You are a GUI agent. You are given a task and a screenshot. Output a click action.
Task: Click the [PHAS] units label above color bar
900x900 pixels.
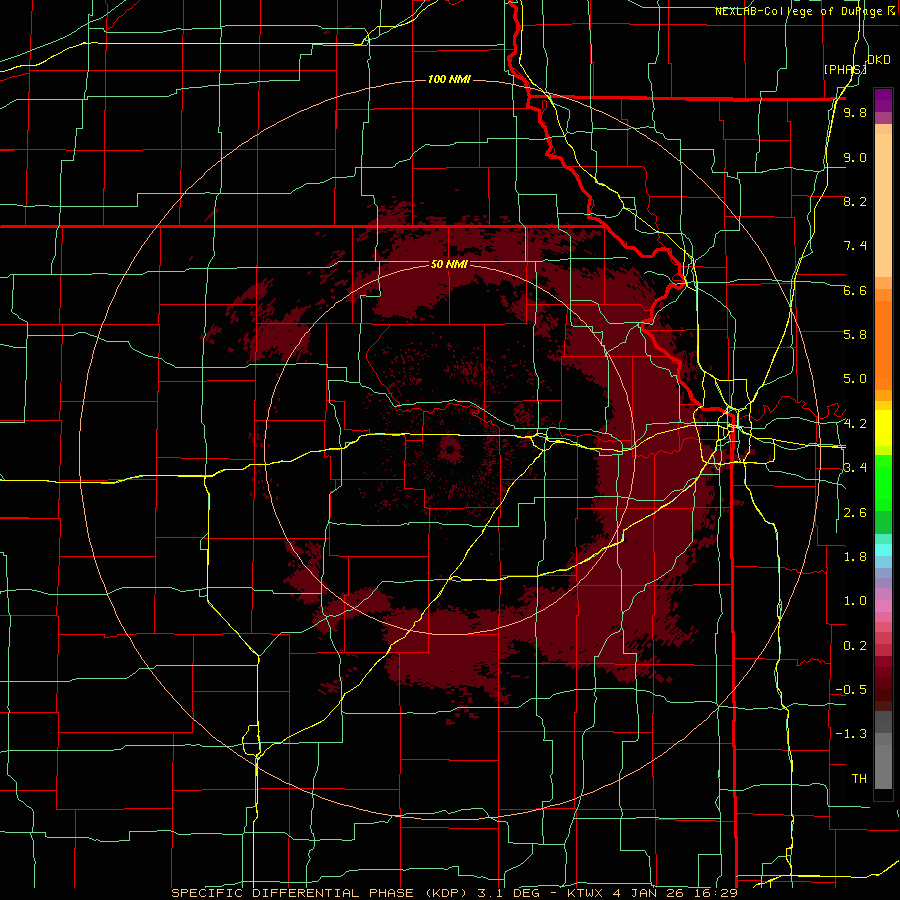845,69
